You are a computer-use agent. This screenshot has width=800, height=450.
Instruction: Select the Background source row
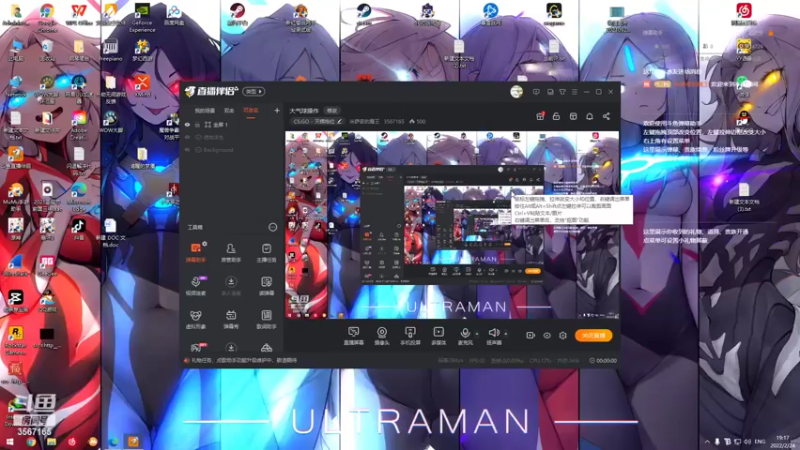click(x=233, y=150)
